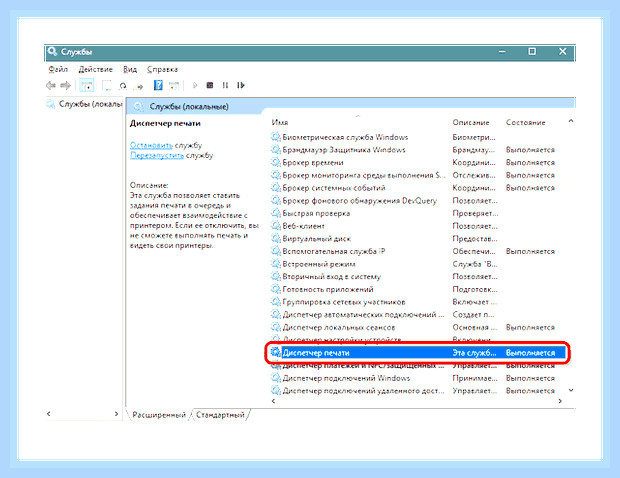This screenshot has height=478, width=620.
Task: Maximize the Службы window
Action: pos(532,51)
